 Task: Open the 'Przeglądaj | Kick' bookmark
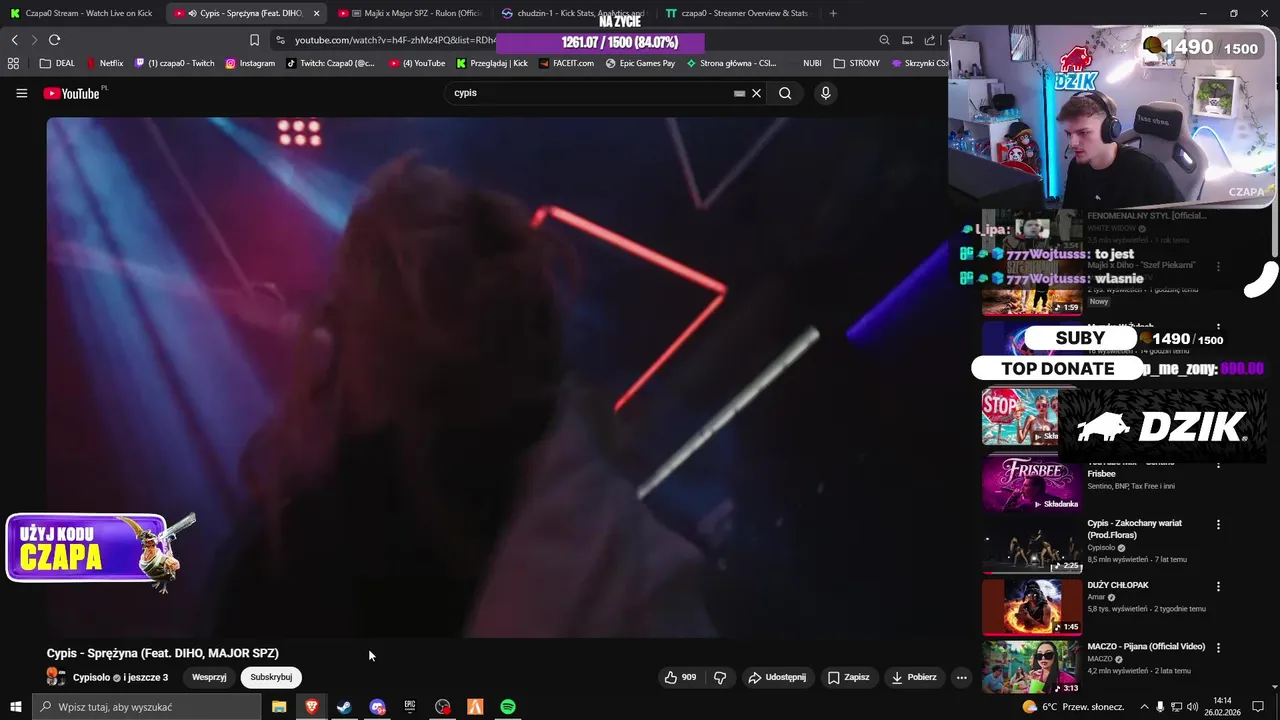[x=492, y=63]
